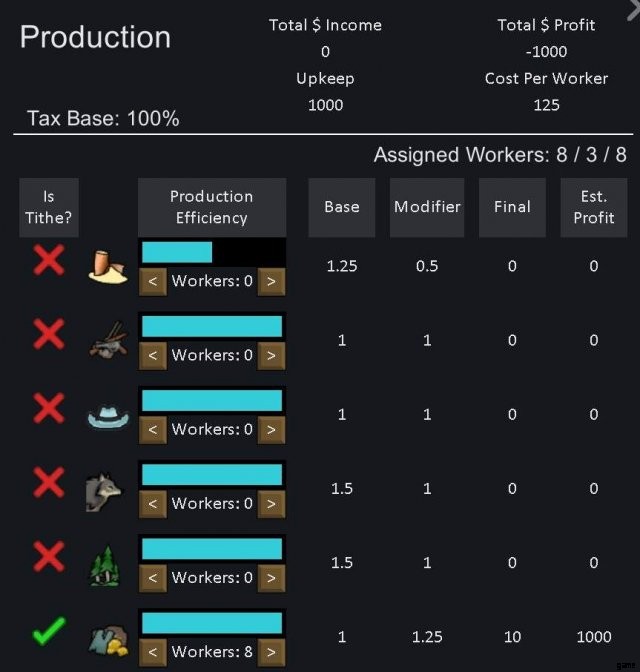The height and width of the screenshot is (672, 640).
Task: Click the Modifier column header
Action: [427, 207]
